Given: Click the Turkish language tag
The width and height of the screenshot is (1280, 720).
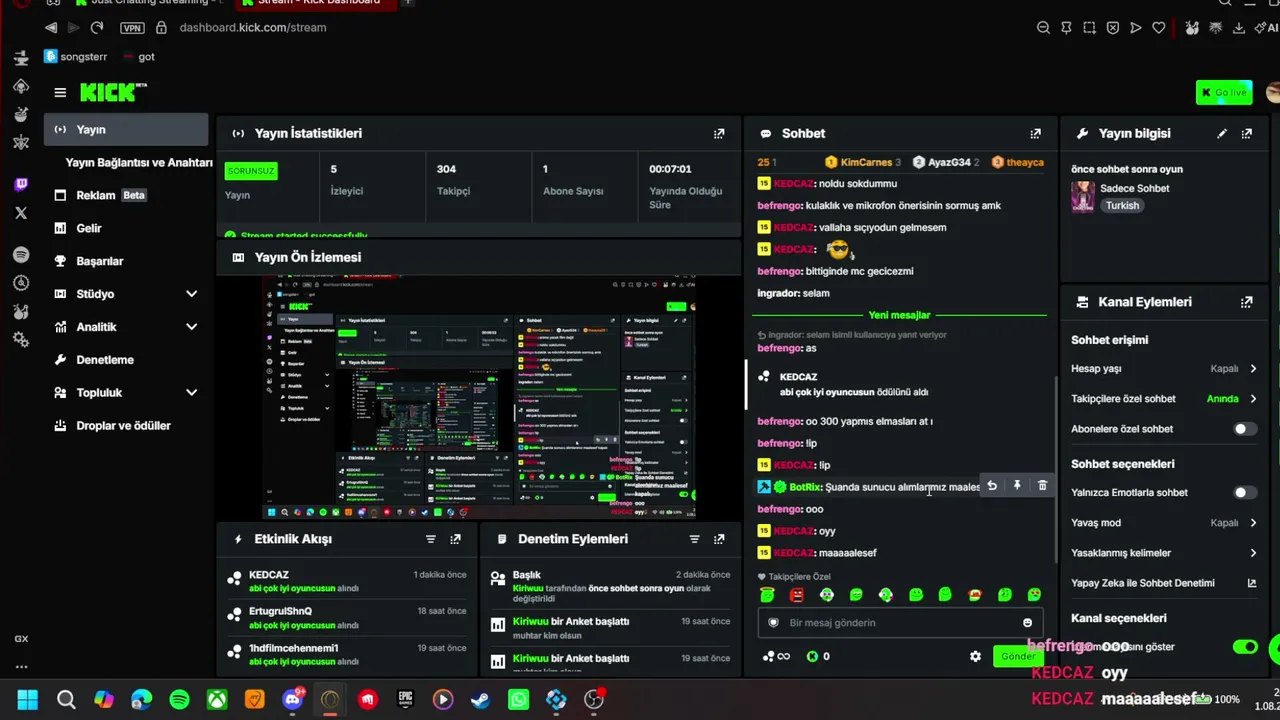Looking at the screenshot, I should tap(1122, 206).
